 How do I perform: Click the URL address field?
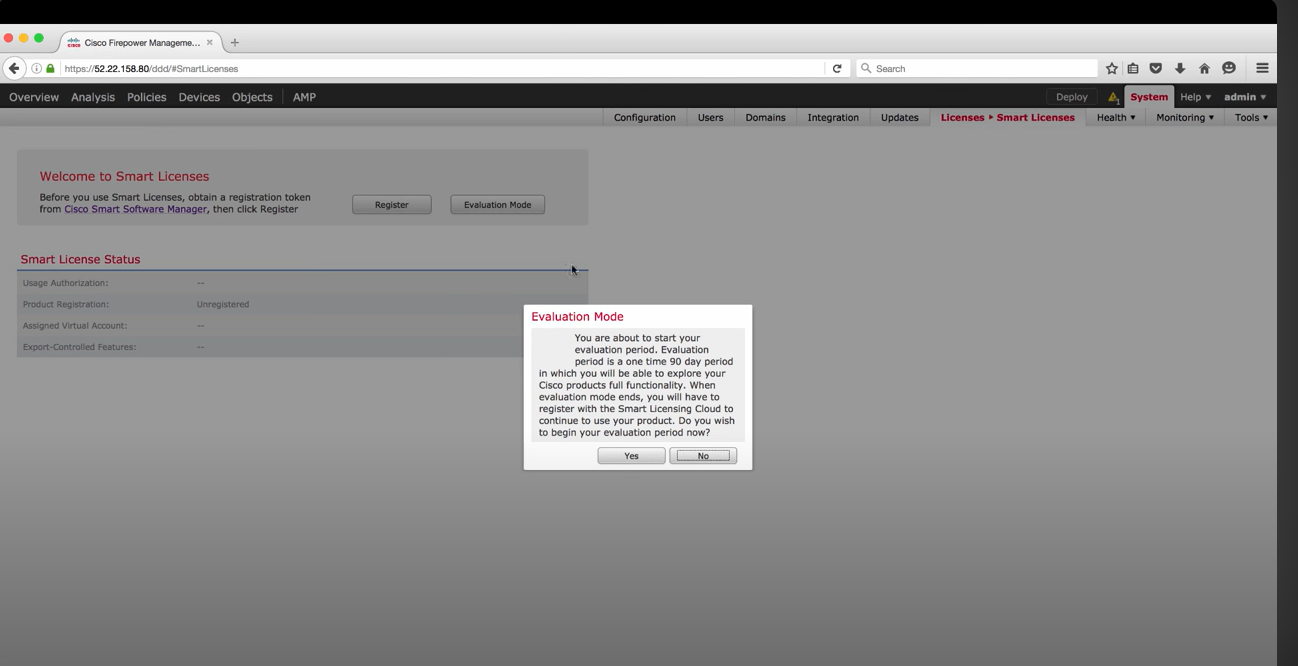coord(440,68)
